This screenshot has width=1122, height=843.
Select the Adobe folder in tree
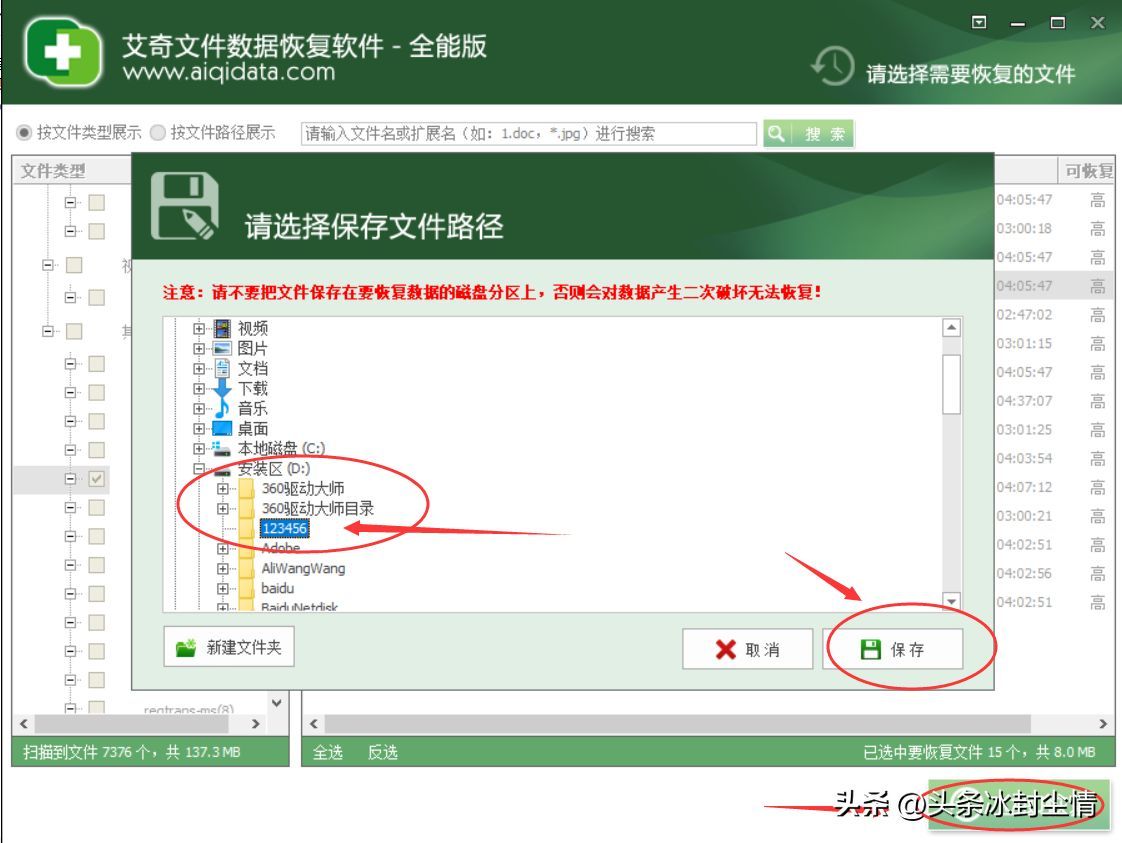click(280, 548)
